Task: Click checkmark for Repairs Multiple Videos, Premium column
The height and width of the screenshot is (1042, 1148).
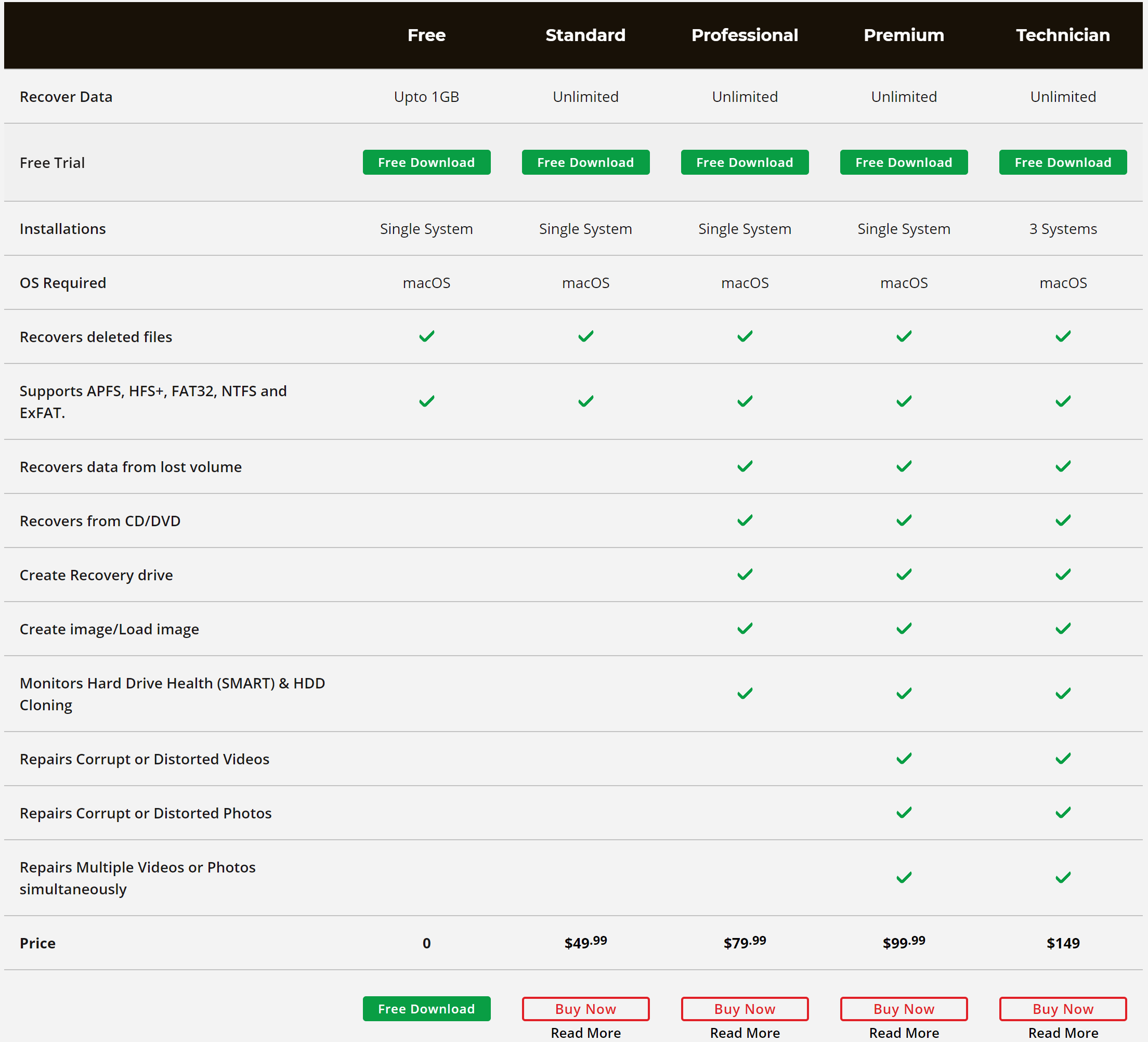Action: pyautogui.click(x=904, y=878)
